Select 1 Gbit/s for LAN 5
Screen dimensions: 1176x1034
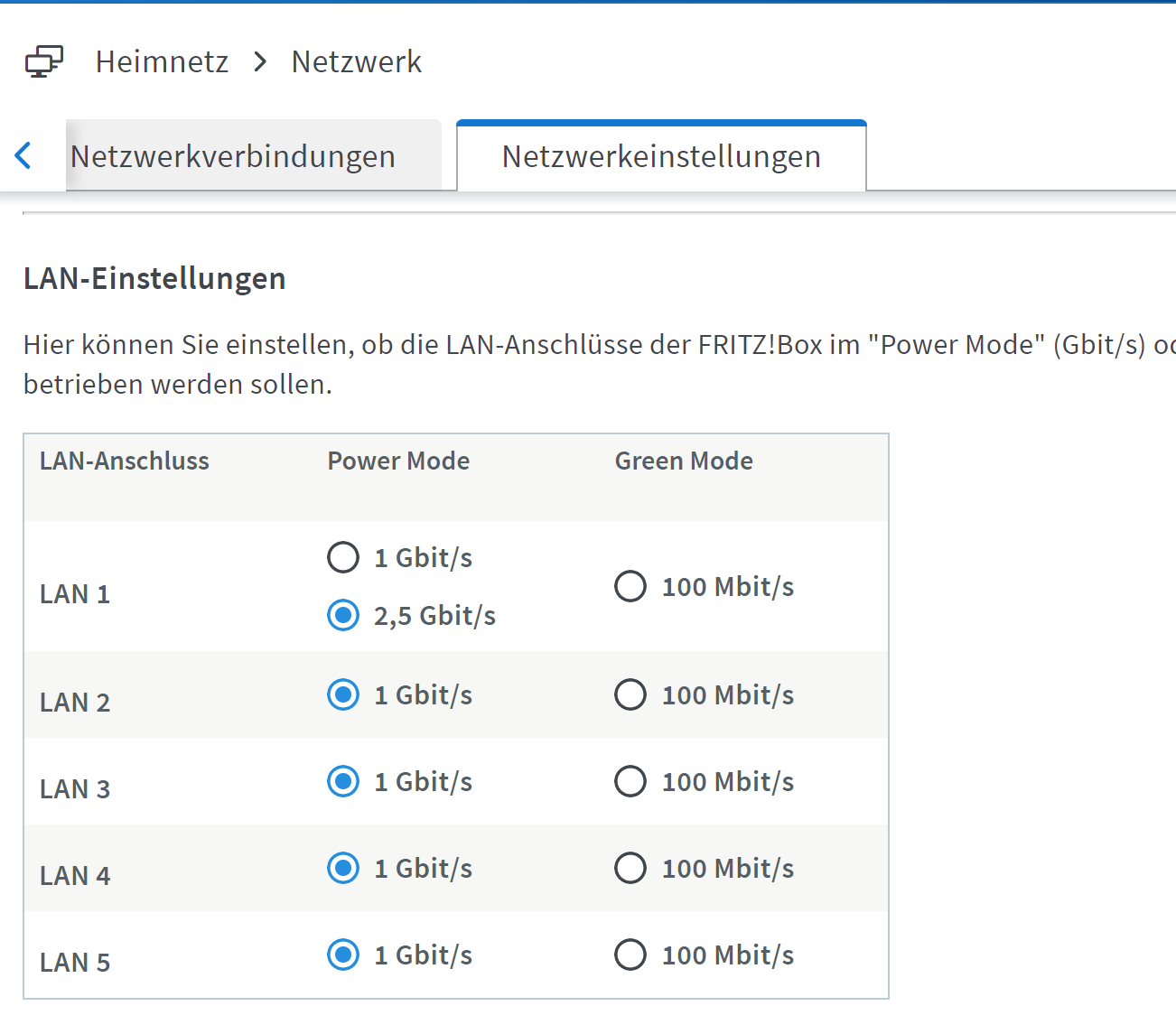pyautogui.click(x=343, y=955)
